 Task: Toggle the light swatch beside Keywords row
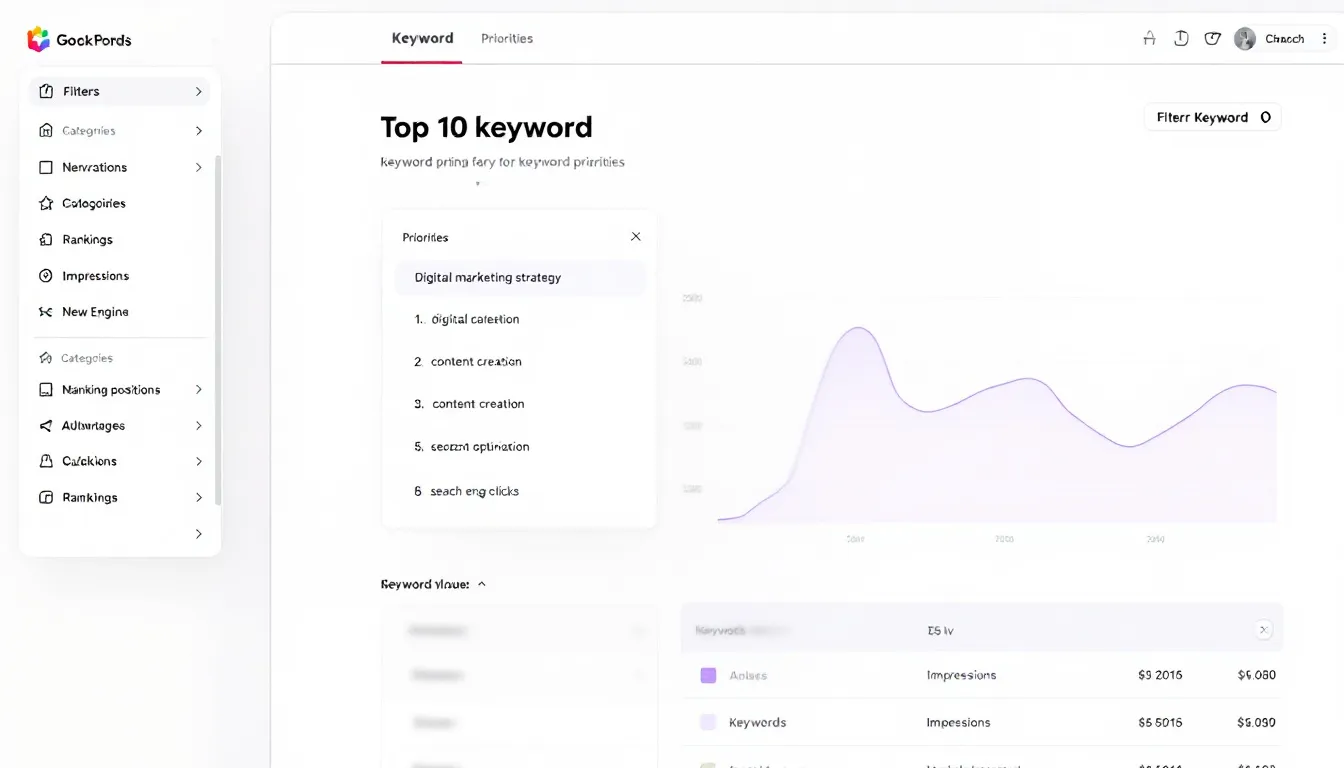[x=708, y=722]
